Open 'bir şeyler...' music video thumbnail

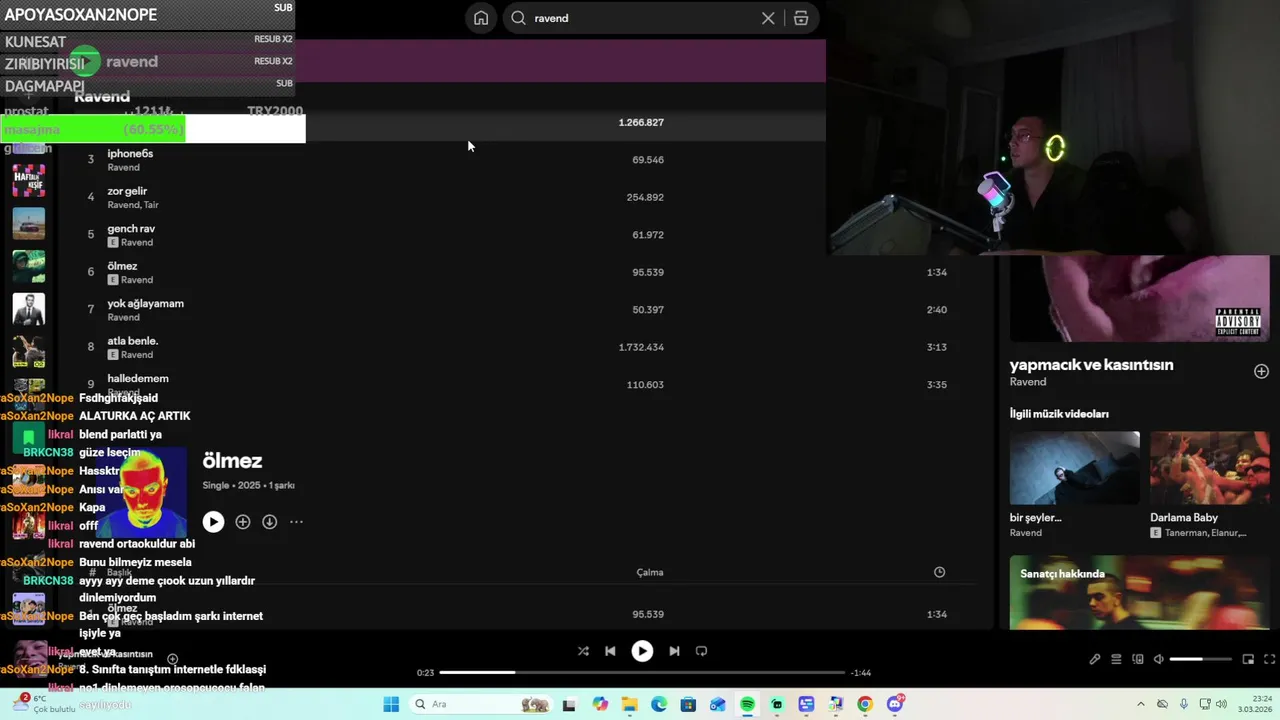tap(1074, 468)
